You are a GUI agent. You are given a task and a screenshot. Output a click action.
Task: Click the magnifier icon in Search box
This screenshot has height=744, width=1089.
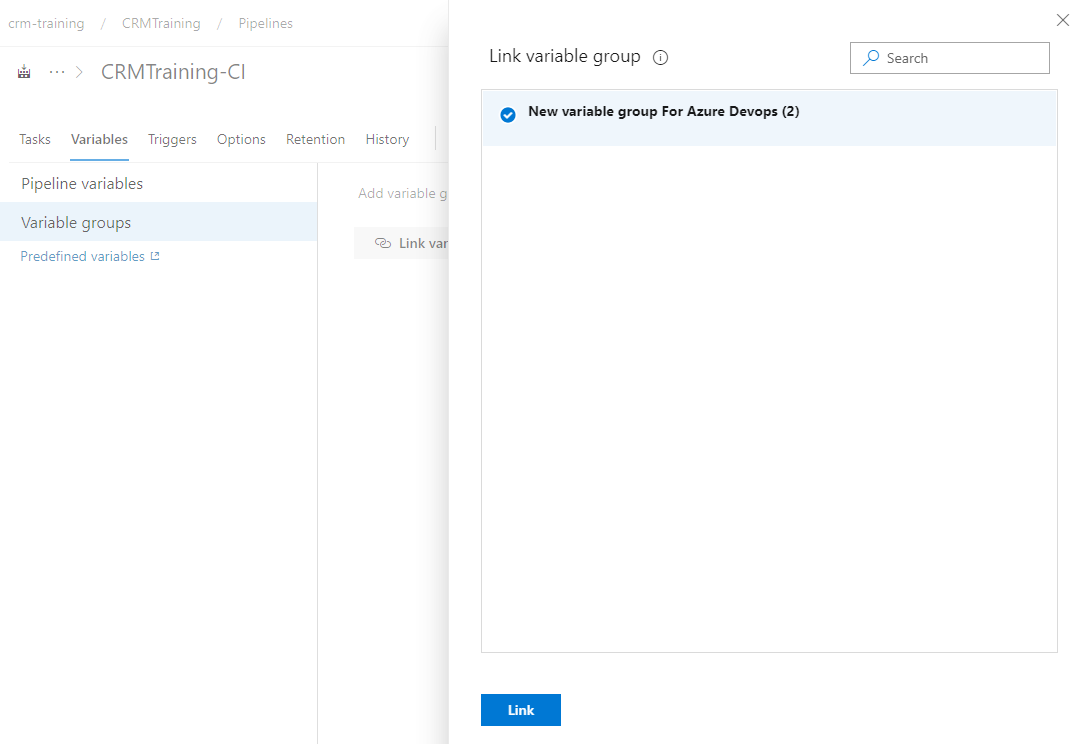[871, 58]
